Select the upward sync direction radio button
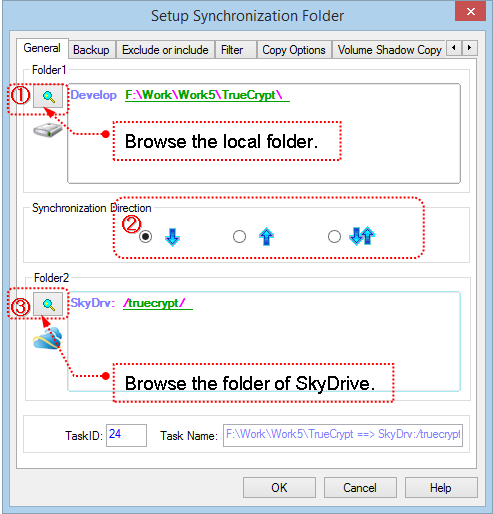This screenshot has width=493, height=514. click(x=239, y=237)
